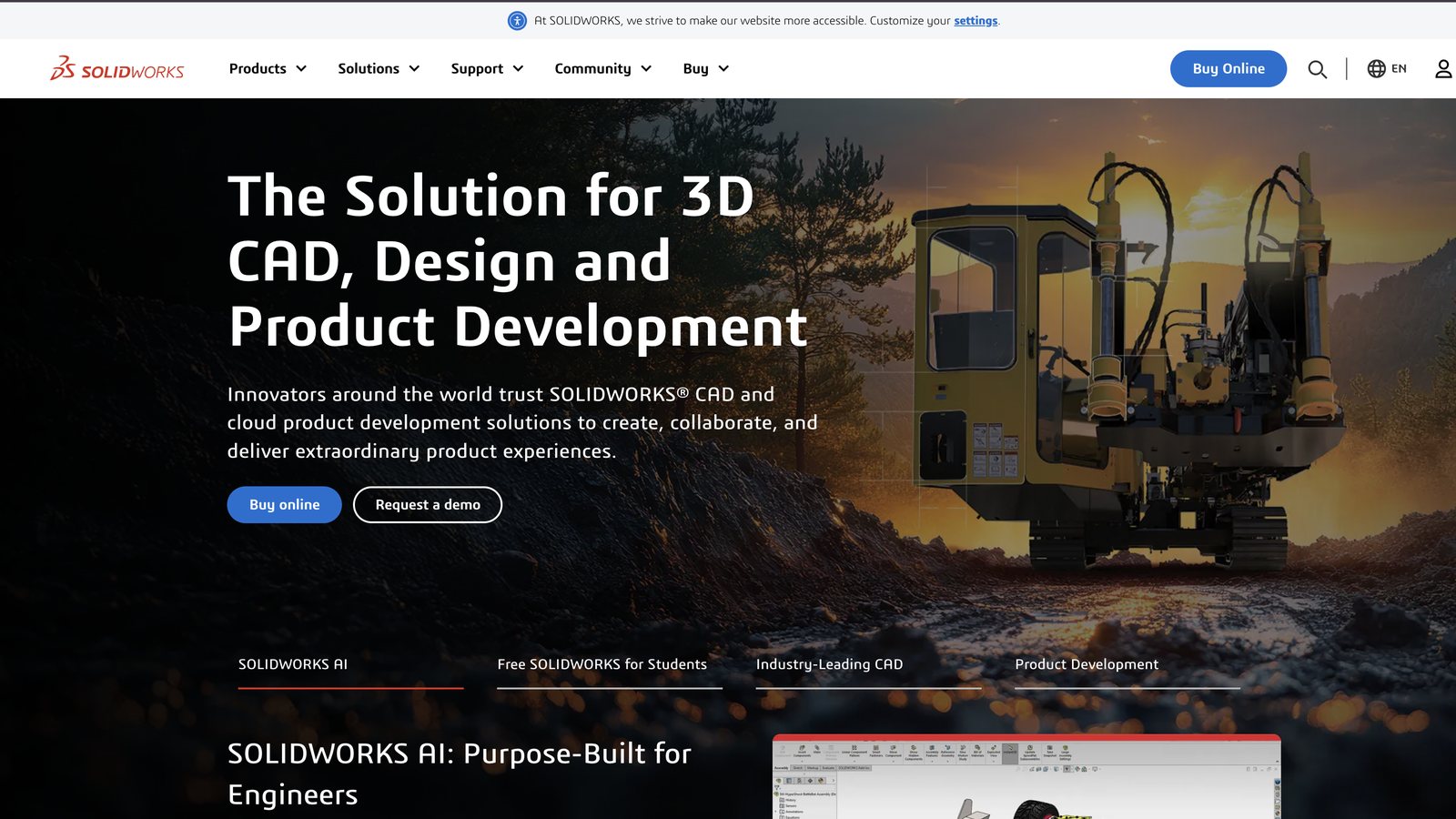This screenshot has height=819, width=1456.
Task: Click the Buy online hero button
Action: pyautogui.click(x=284, y=505)
